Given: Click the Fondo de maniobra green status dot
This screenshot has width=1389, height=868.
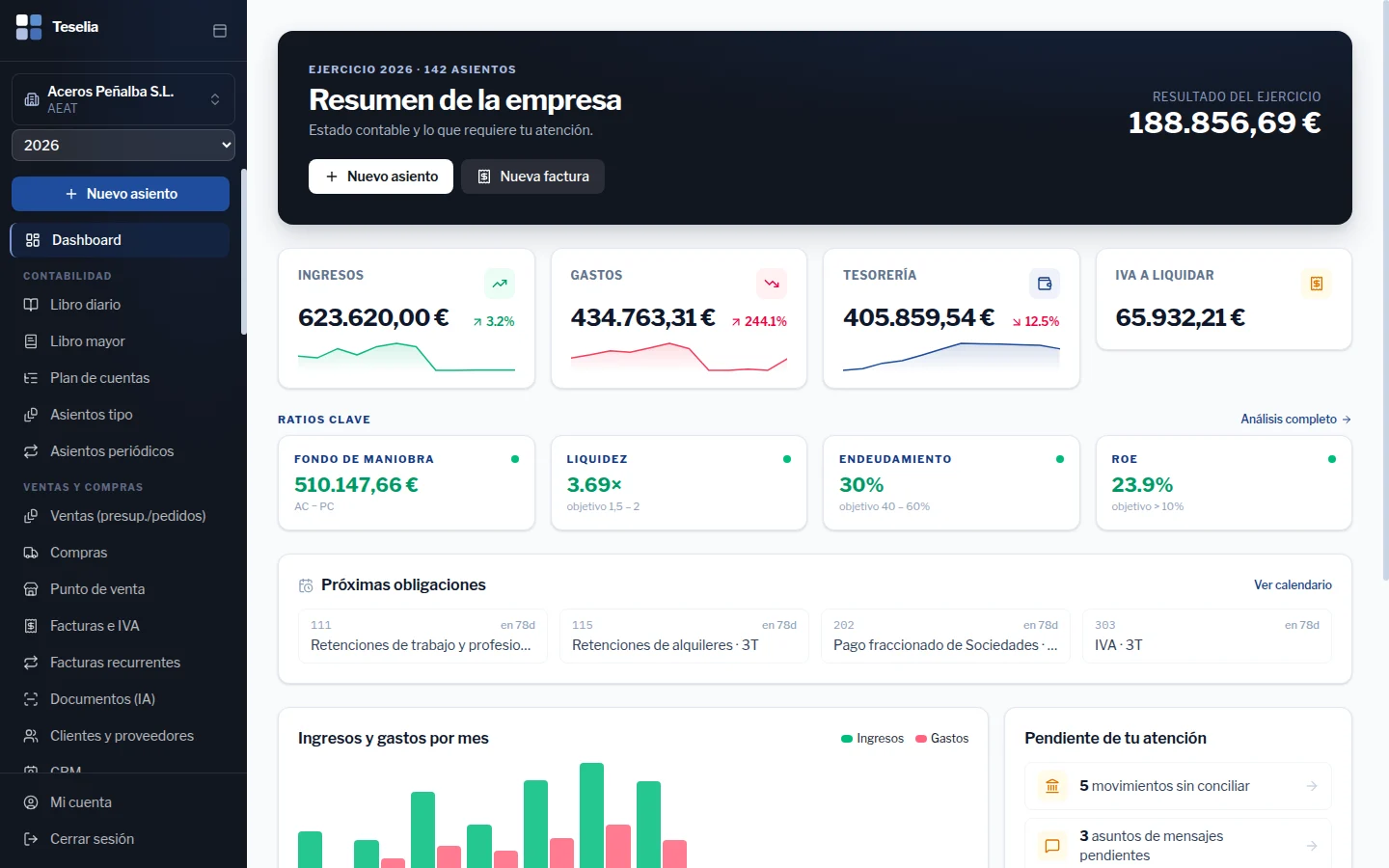Looking at the screenshot, I should click(515, 459).
